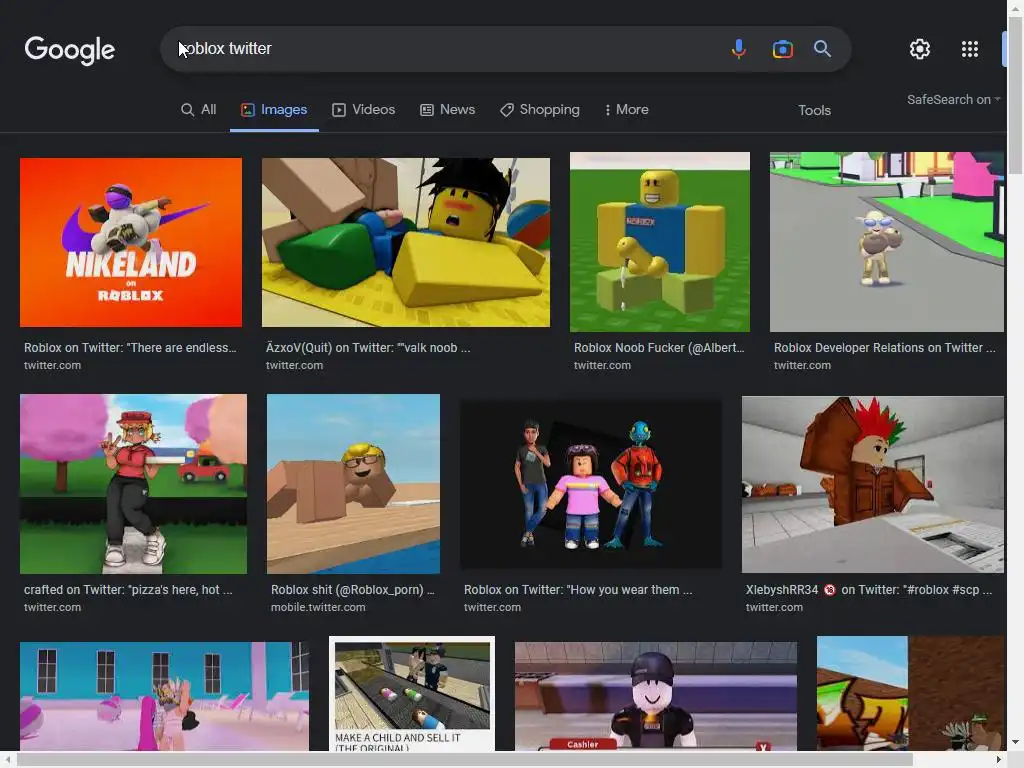
Task: Click 'Roblox on Twitter: "How you wear them' caption
Action: click(x=578, y=590)
